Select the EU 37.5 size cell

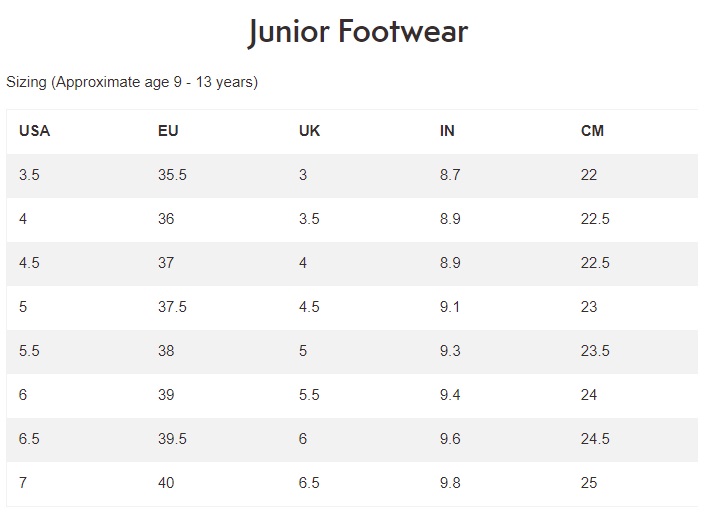[x=172, y=307]
